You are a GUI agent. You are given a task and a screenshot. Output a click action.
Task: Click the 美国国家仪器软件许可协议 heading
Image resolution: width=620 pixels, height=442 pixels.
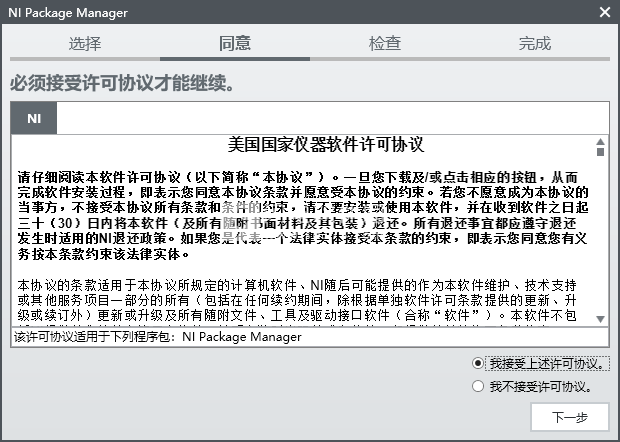[x=326, y=144]
